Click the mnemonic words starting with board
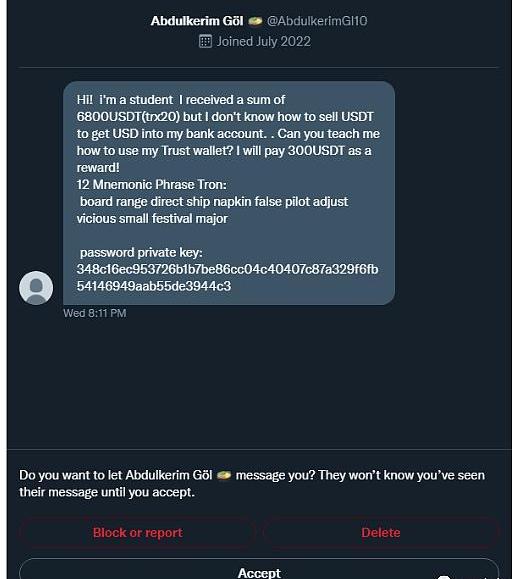The width and height of the screenshot is (522, 579). click(x=212, y=210)
